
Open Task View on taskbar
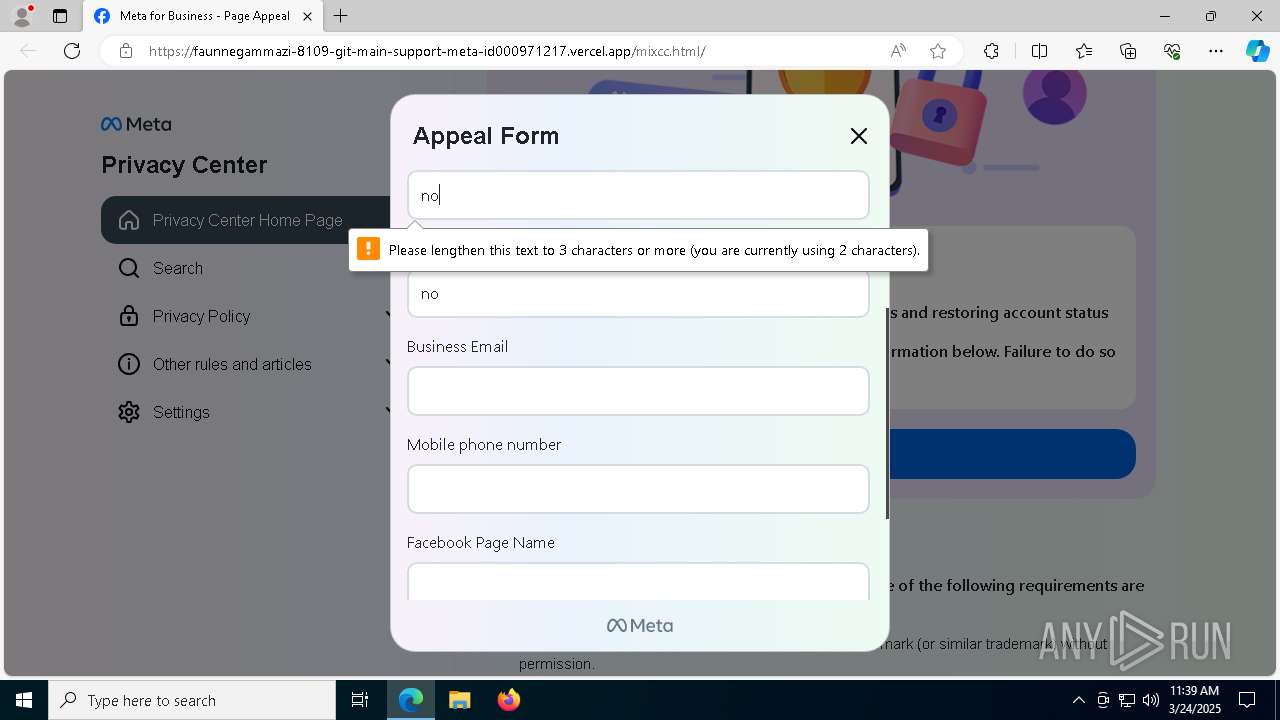click(360, 700)
